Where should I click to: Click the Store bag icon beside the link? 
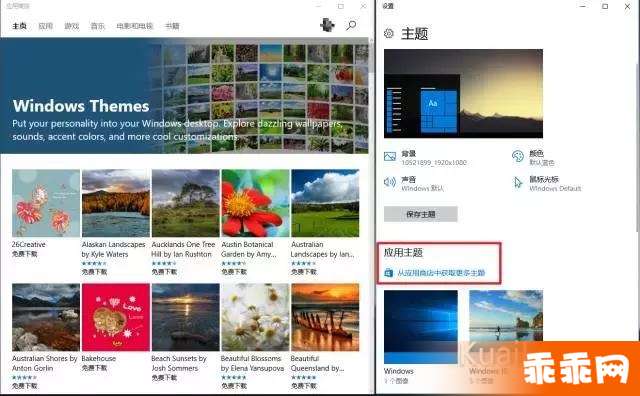click(x=389, y=272)
